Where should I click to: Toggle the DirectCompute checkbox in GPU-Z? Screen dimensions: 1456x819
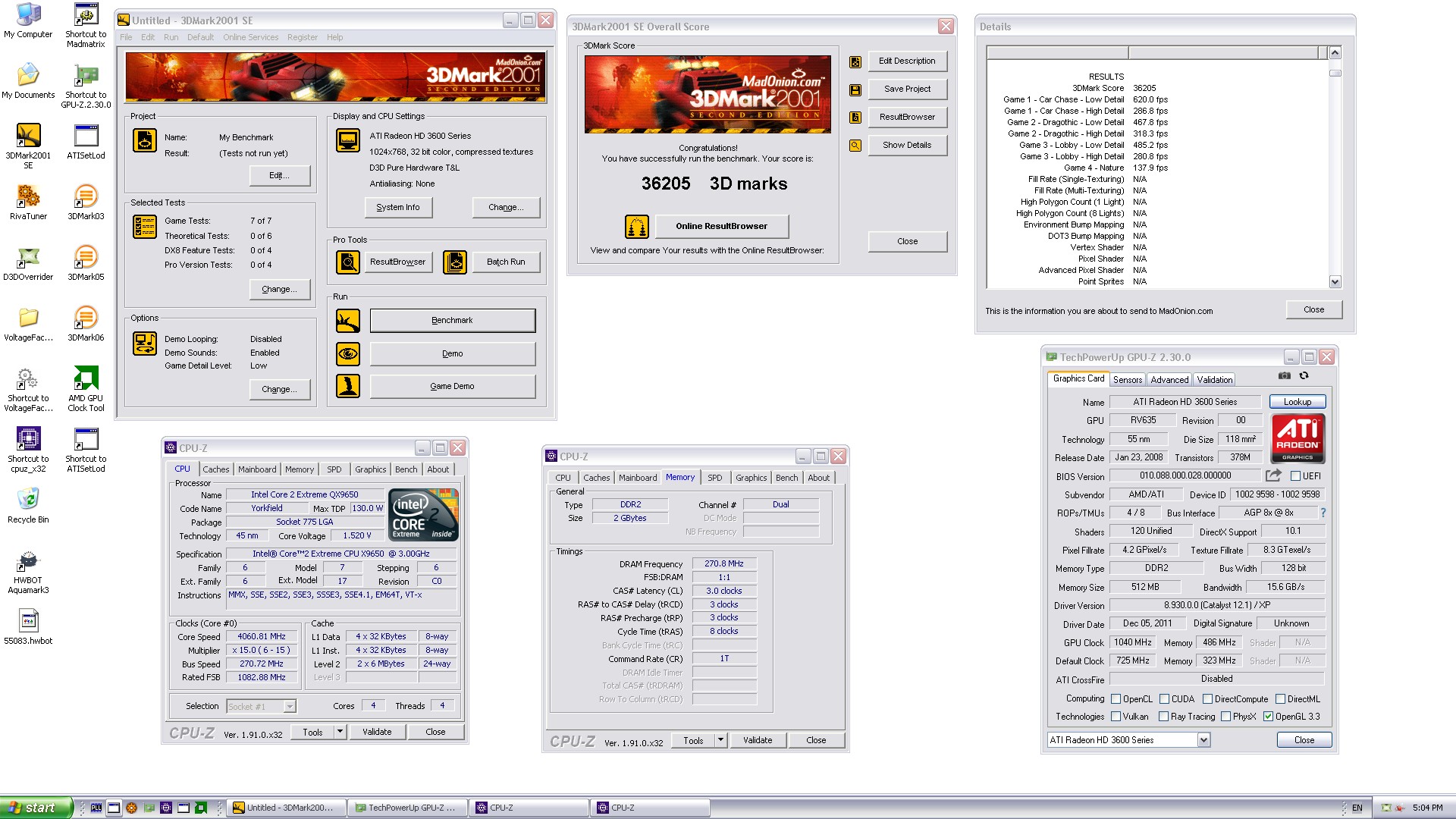(x=1207, y=699)
